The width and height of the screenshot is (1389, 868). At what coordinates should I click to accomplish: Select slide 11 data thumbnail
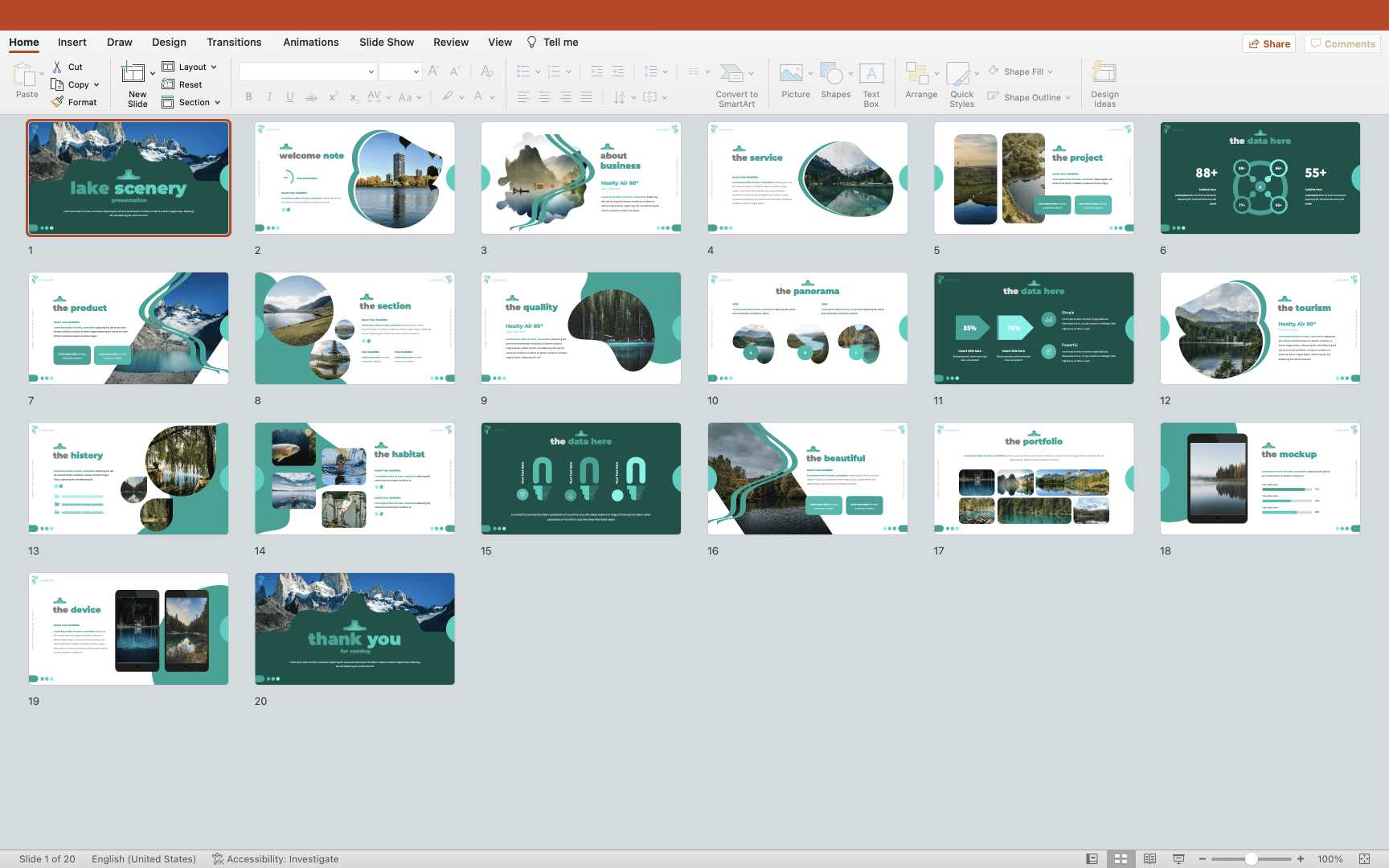1034,328
